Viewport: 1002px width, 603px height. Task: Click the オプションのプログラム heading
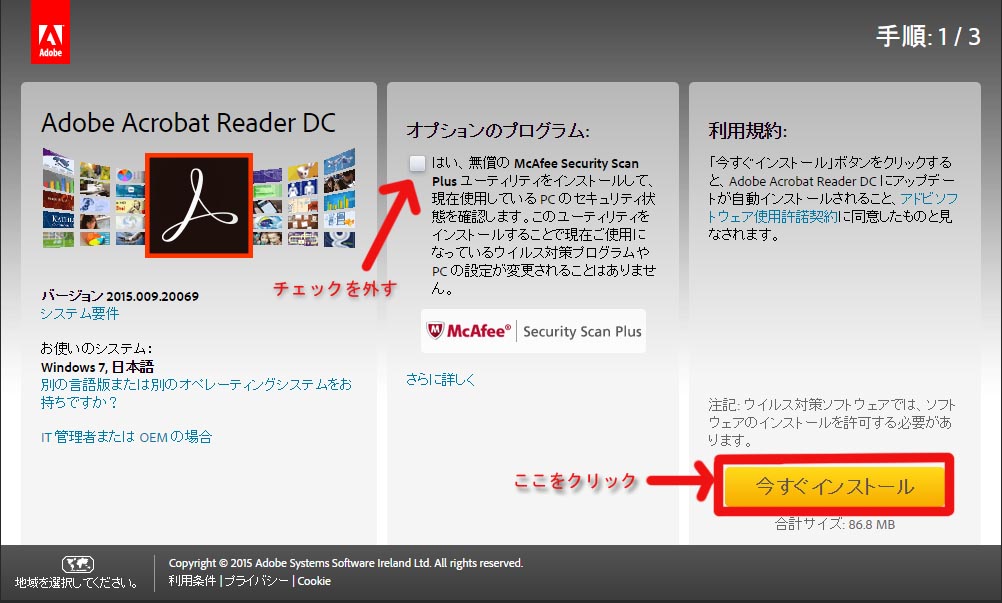(x=498, y=131)
